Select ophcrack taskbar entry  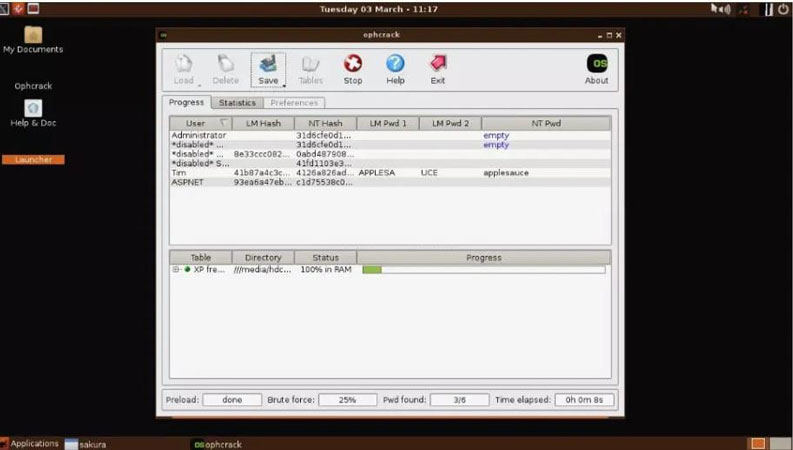coord(218,444)
